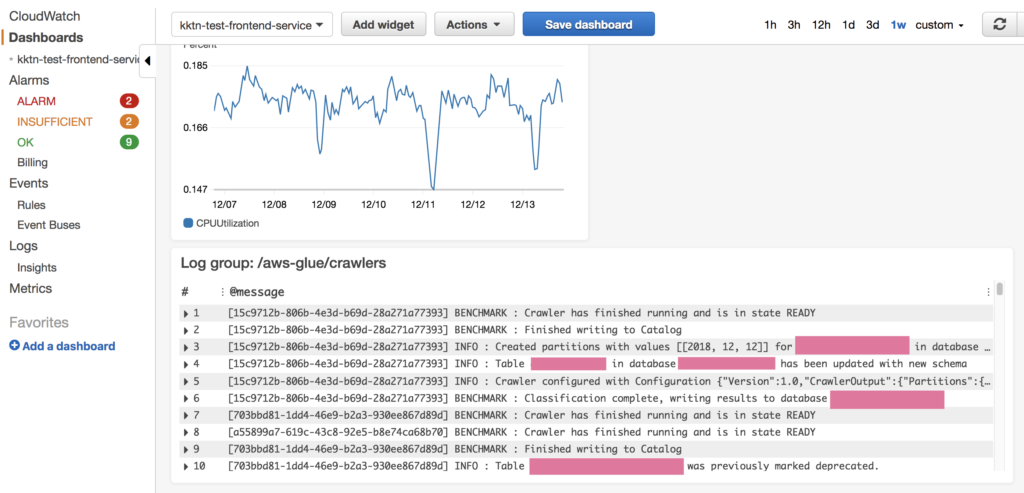Open Rules under Events
The height and width of the screenshot is (493, 1024).
click(x=31, y=205)
